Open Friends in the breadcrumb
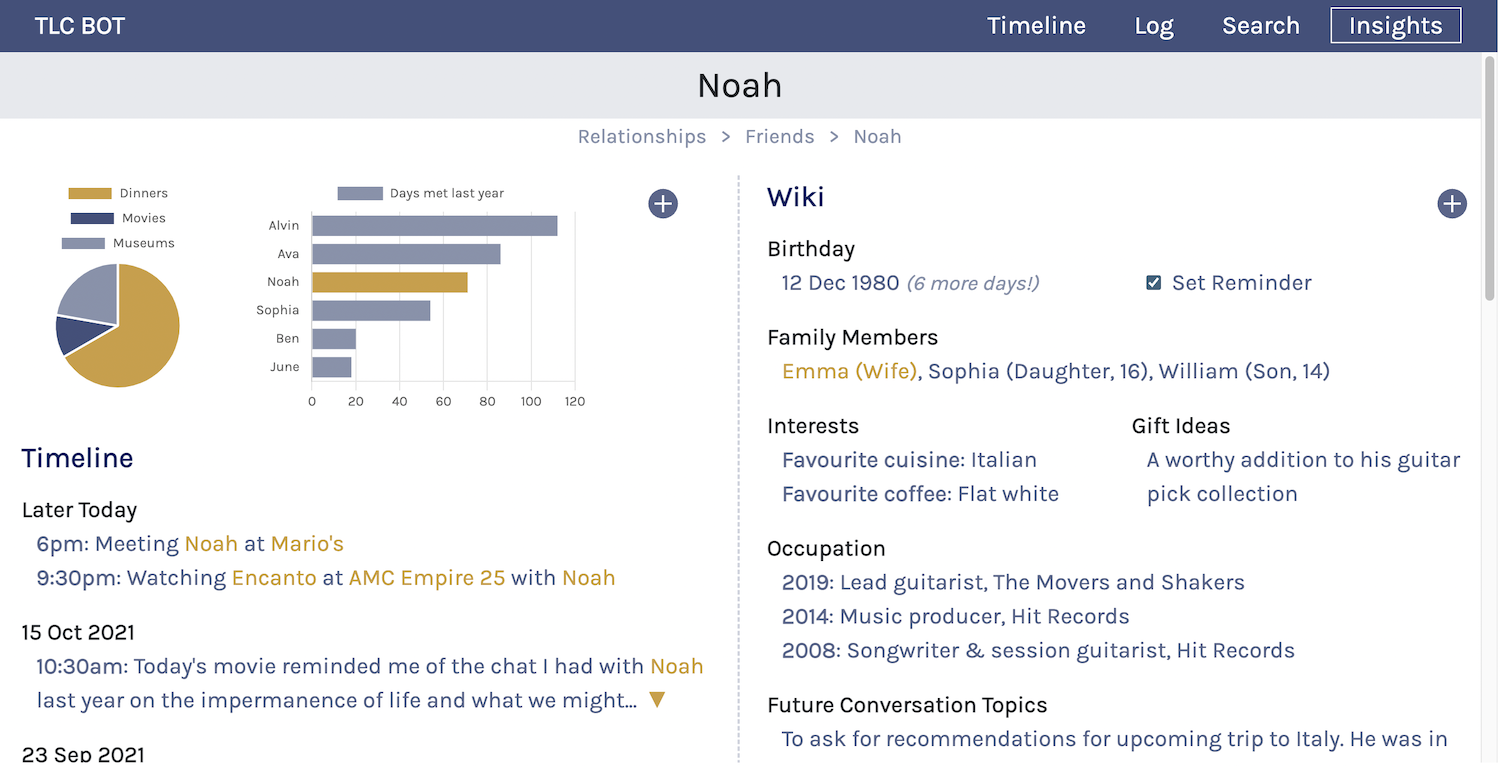 pyautogui.click(x=780, y=137)
